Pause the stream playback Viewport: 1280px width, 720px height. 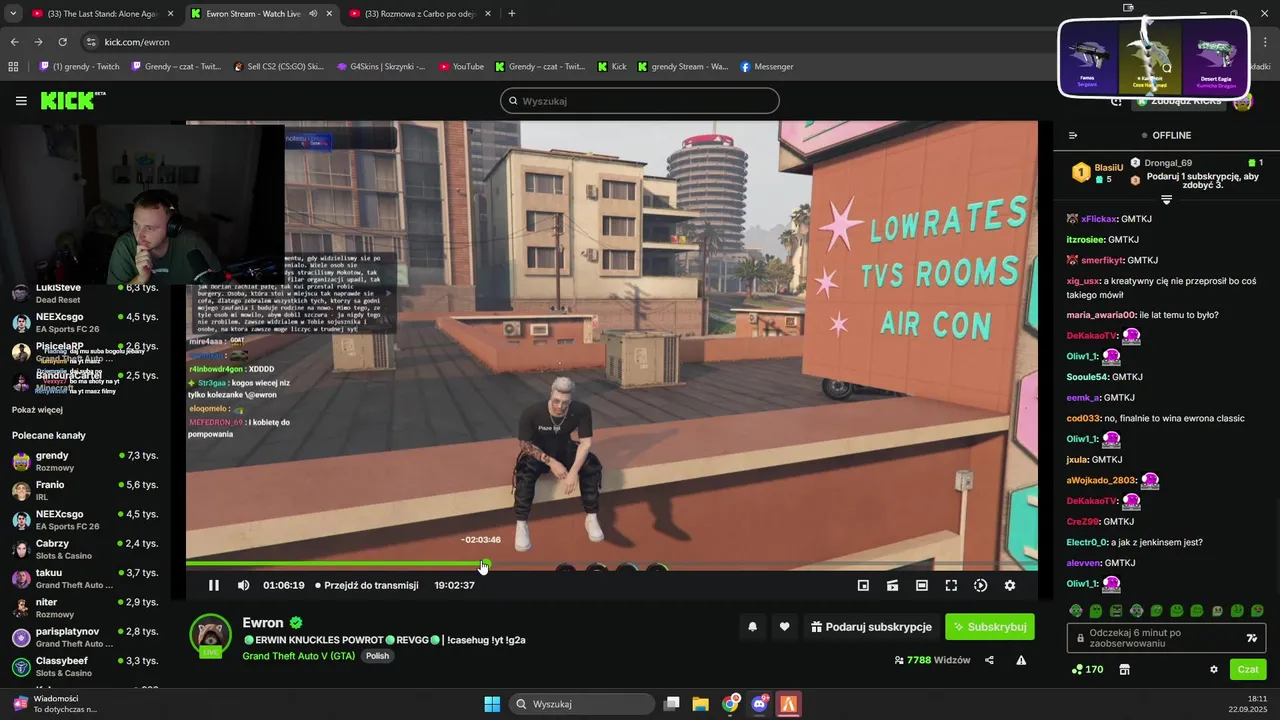(x=213, y=585)
